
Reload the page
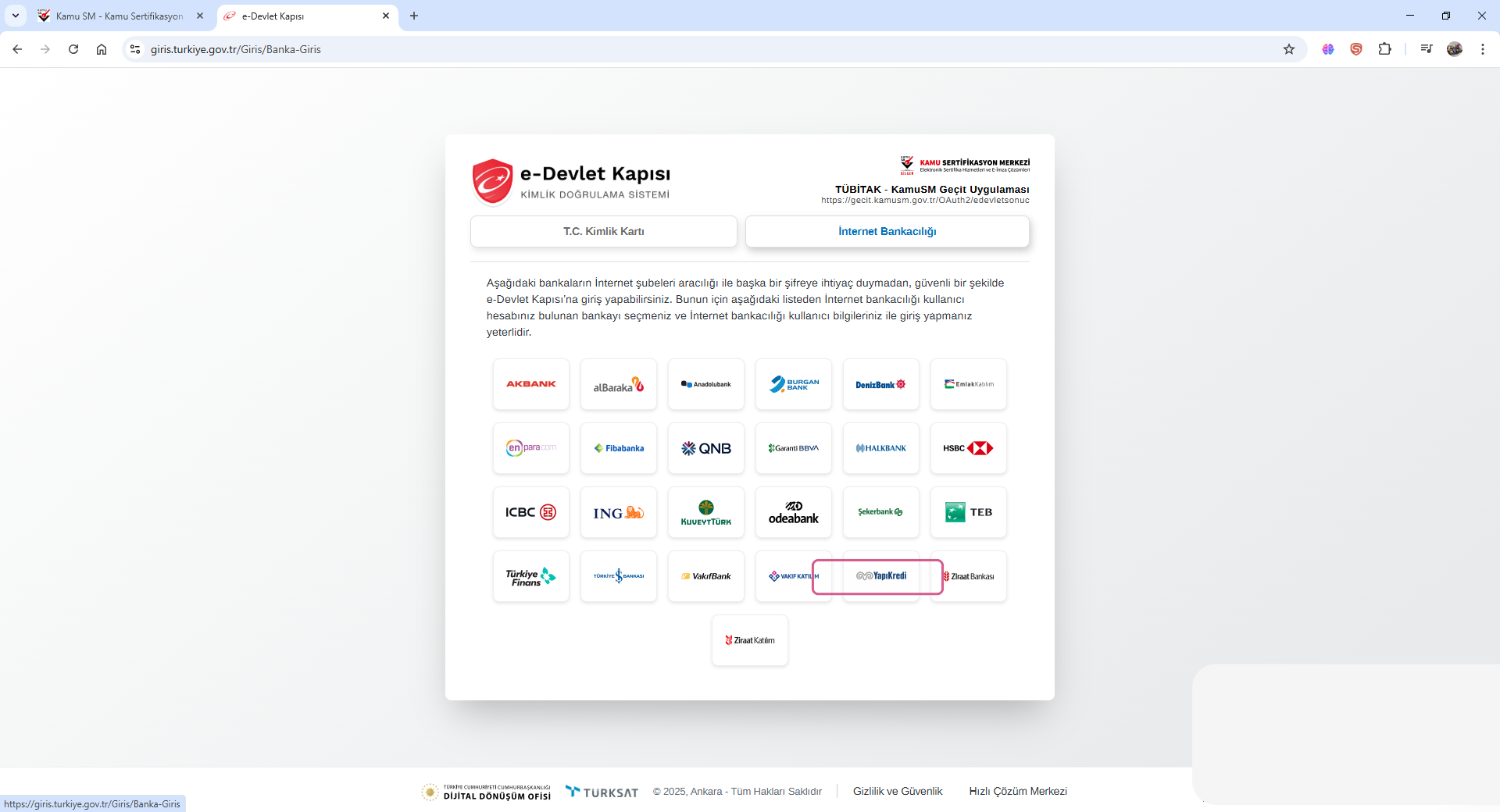click(x=73, y=49)
